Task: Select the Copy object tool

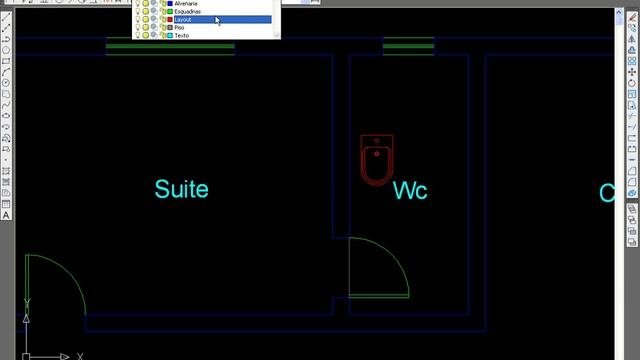Action: [632, 28]
